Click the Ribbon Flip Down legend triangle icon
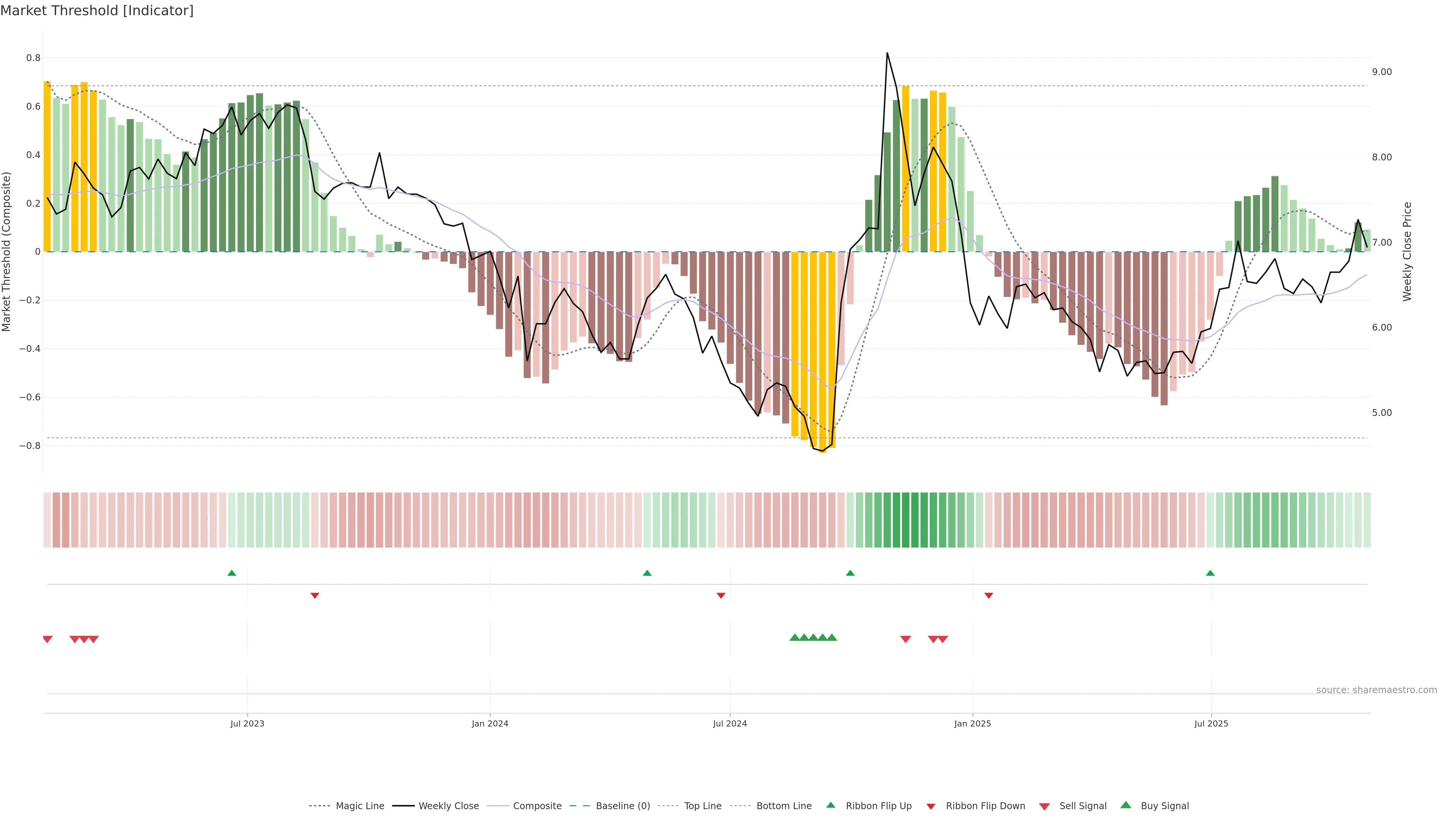 [x=931, y=806]
